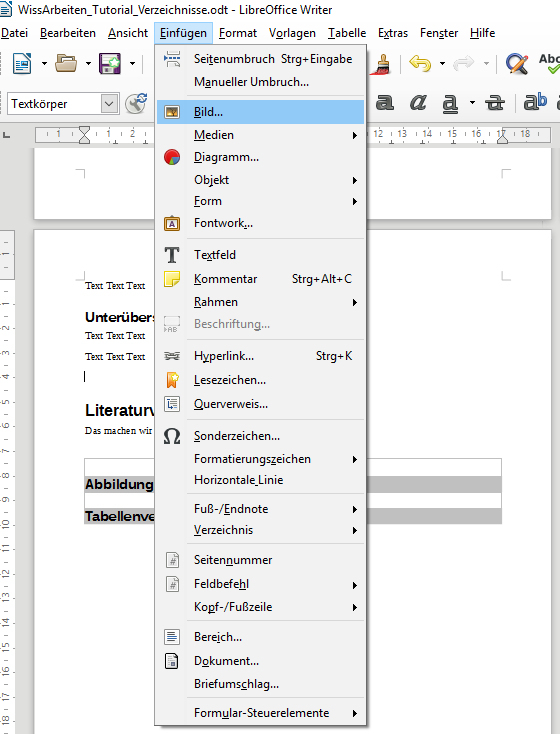Click the tab stop type selector at ruler corner
The width and height of the screenshot is (560, 734).
coord(7,135)
